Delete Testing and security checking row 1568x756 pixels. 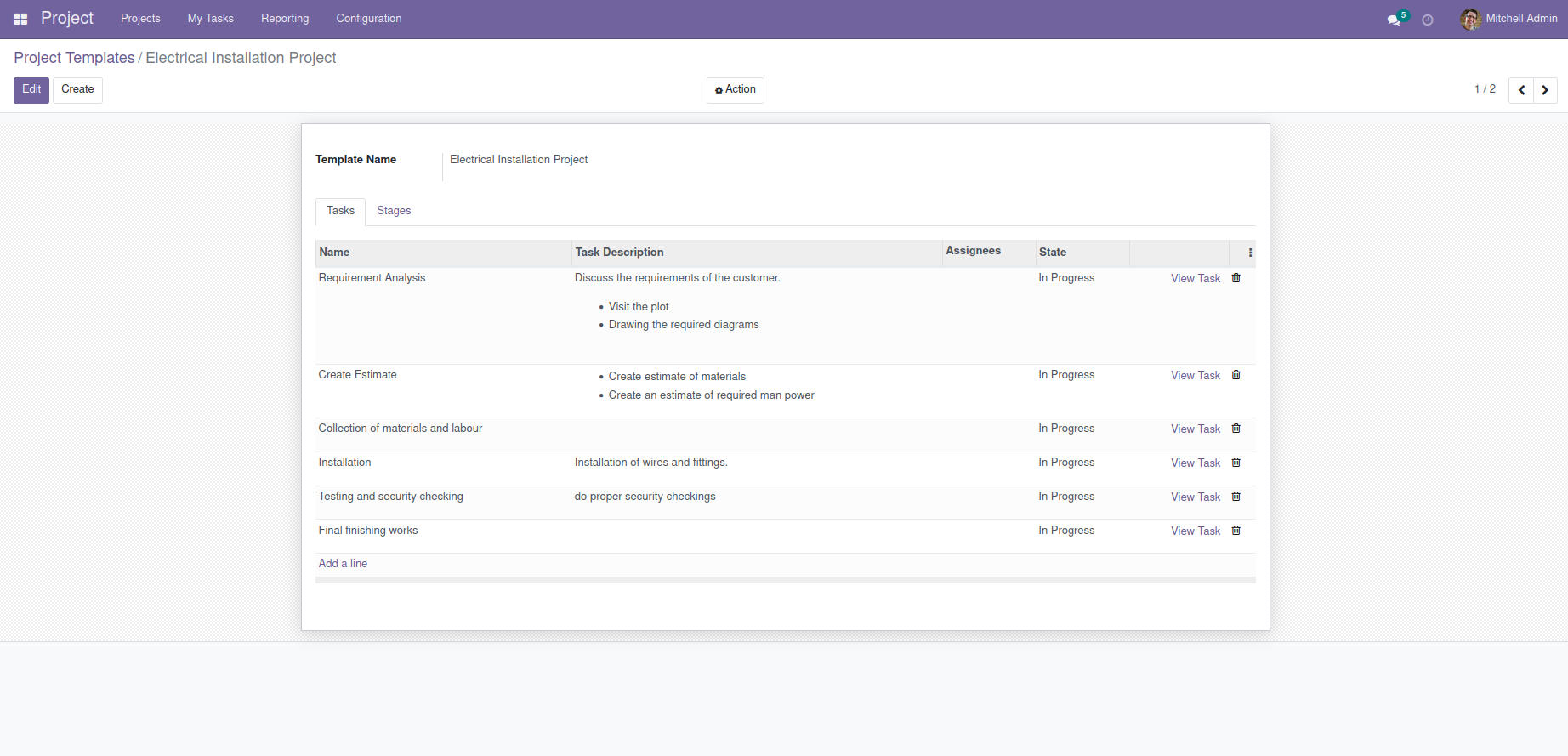pos(1236,497)
